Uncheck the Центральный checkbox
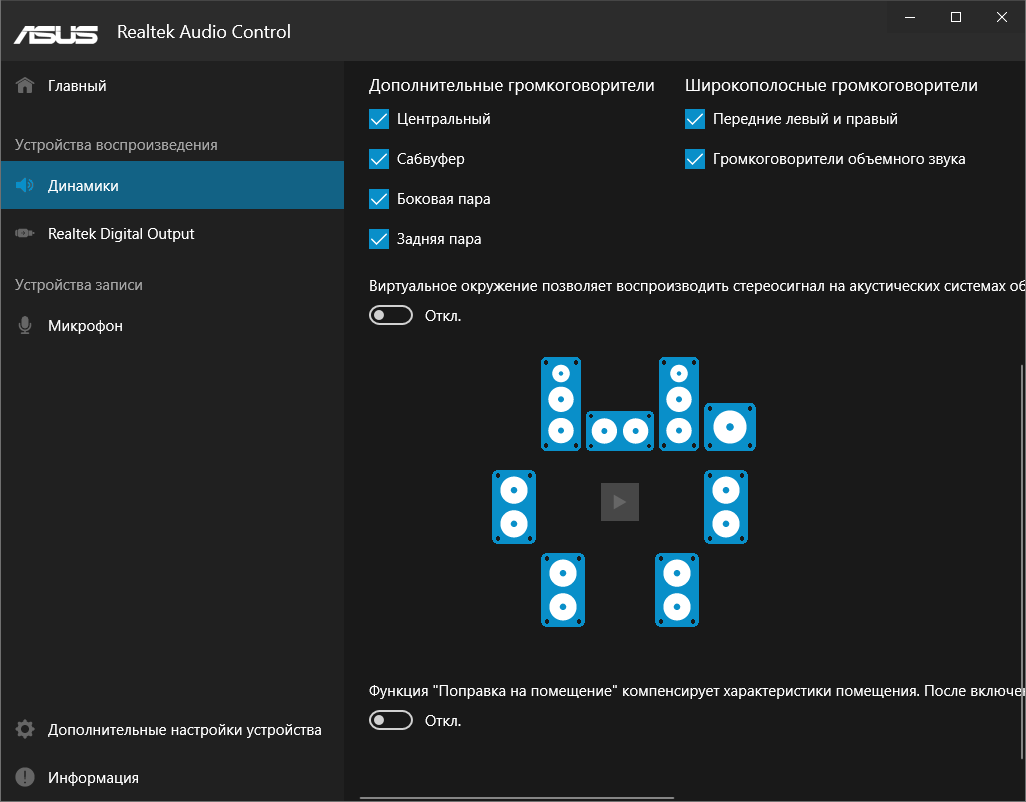 coord(379,119)
